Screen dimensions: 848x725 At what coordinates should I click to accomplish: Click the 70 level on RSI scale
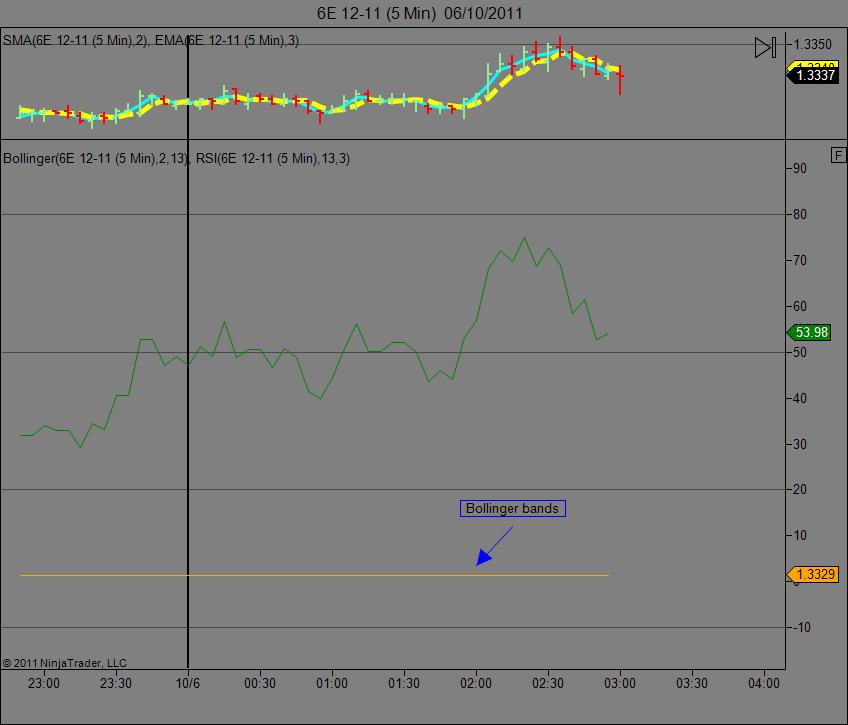800,261
